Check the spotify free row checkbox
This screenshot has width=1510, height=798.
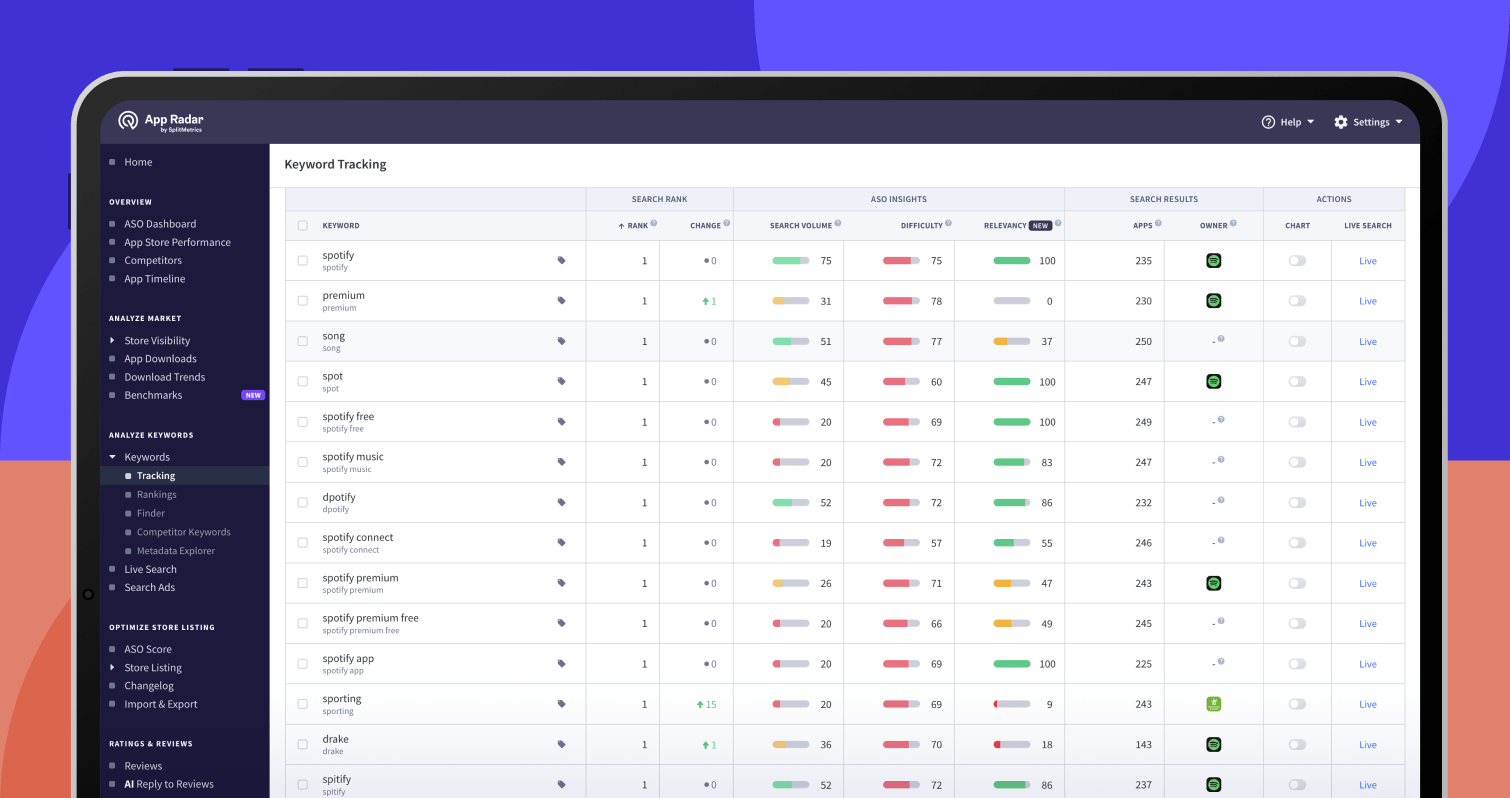(x=303, y=422)
